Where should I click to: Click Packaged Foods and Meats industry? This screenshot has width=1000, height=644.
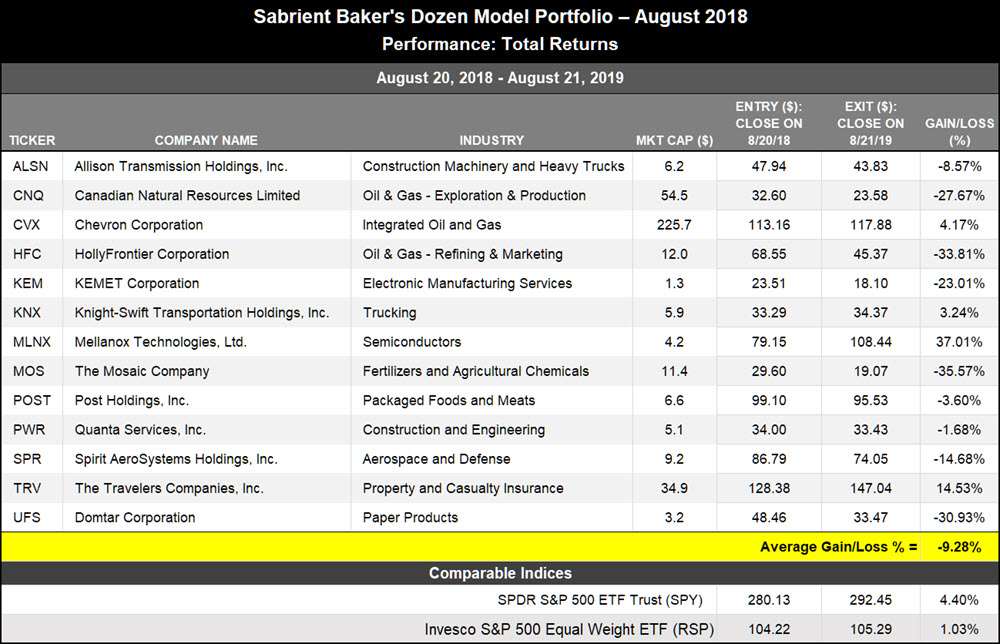click(x=448, y=401)
